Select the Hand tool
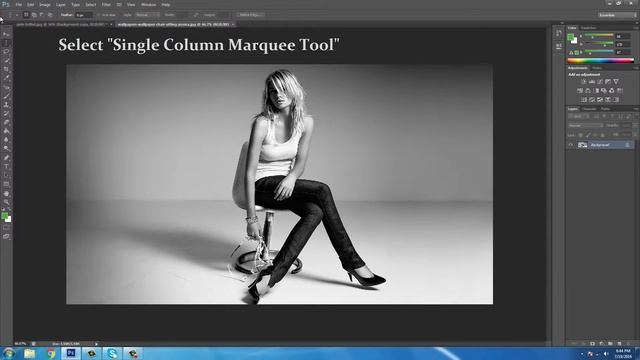The image size is (640, 360). pos(6,193)
